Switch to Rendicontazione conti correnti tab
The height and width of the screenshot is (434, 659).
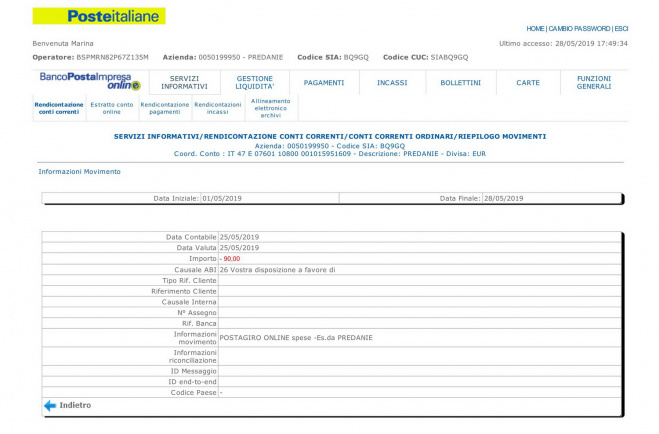click(58, 108)
